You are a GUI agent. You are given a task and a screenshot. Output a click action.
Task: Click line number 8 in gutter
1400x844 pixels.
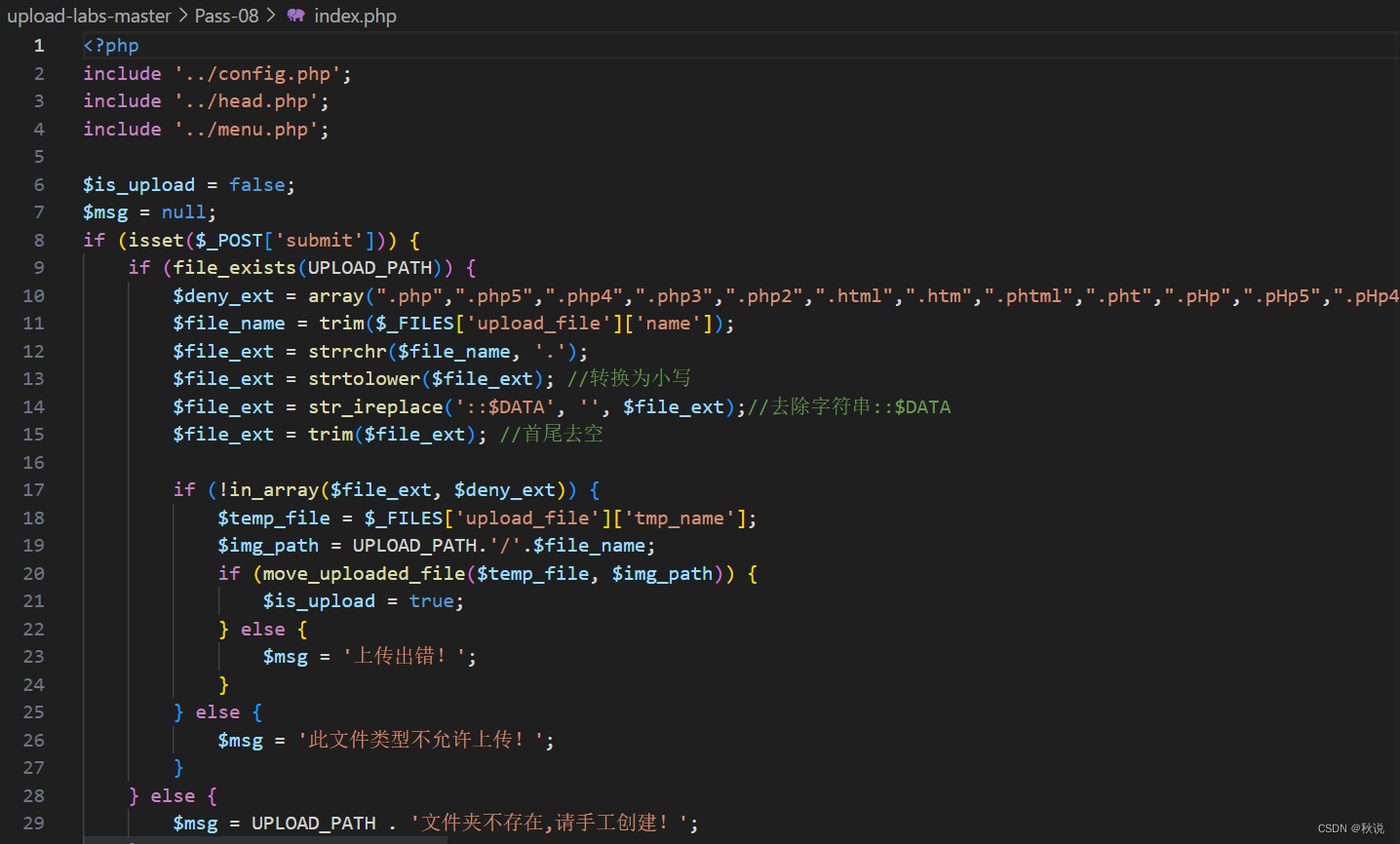point(39,240)
